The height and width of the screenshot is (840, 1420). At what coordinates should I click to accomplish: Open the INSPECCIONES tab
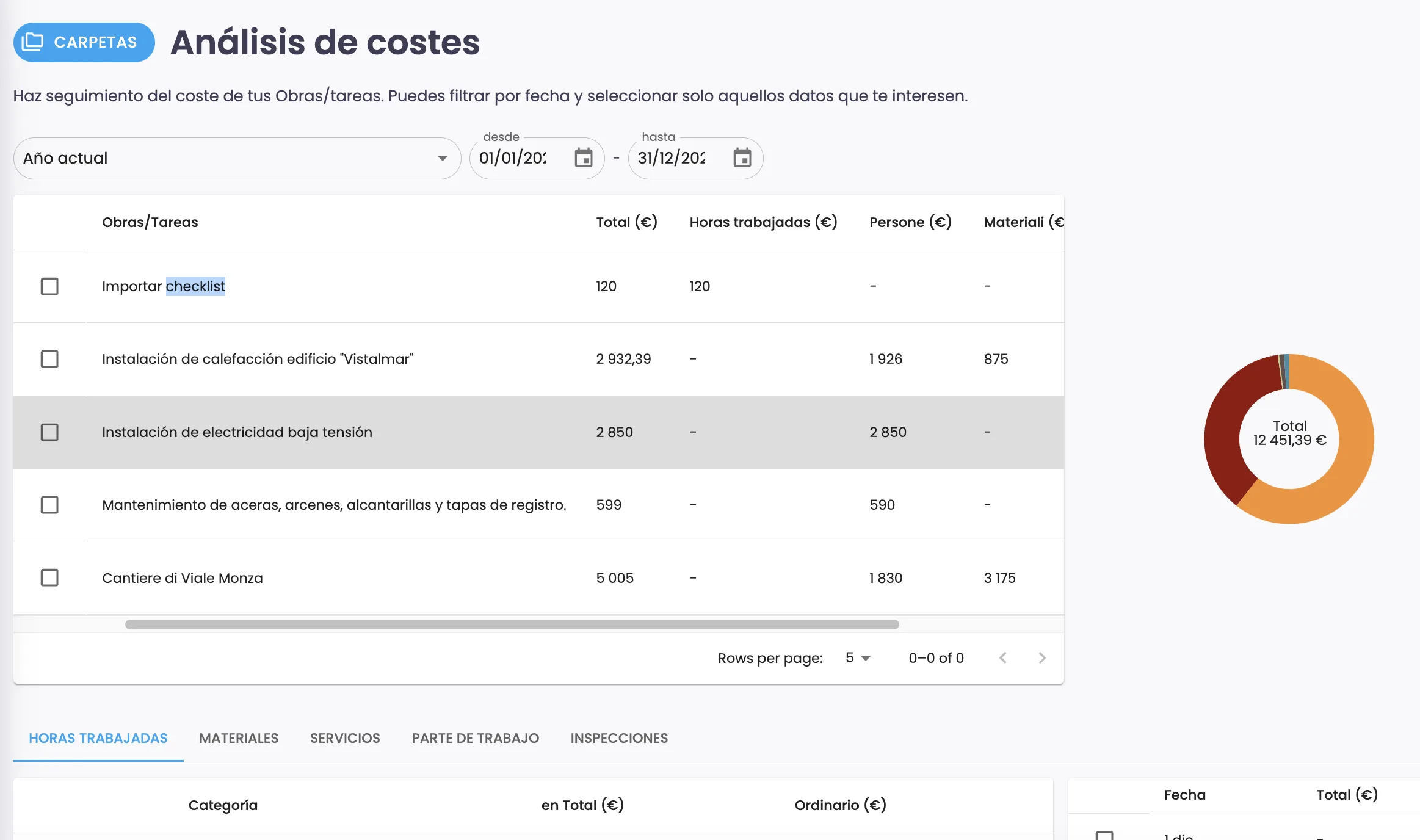click(619, 738)
